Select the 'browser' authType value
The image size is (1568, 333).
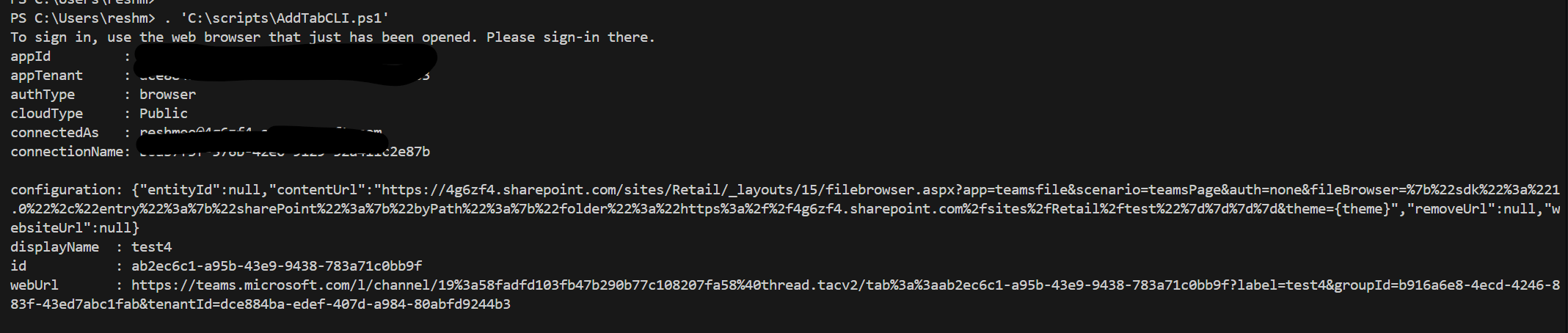pos(167,95)
